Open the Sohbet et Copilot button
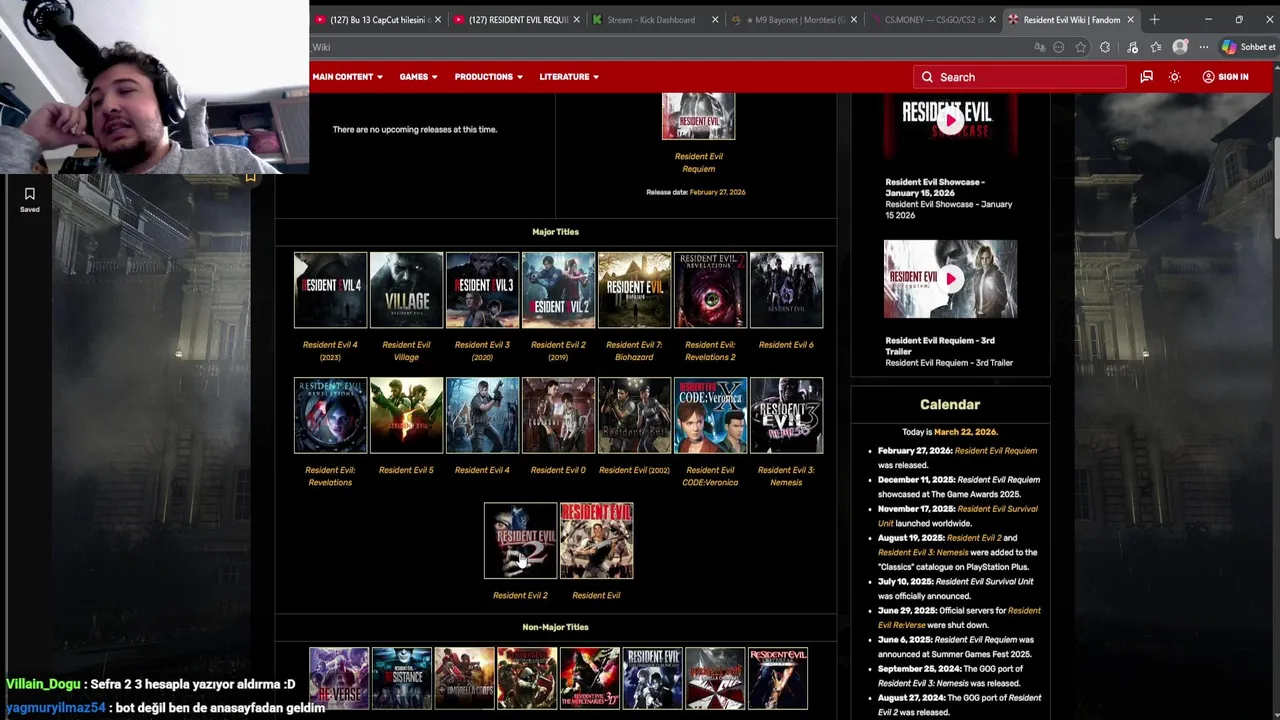 (x=1248, y=47)
